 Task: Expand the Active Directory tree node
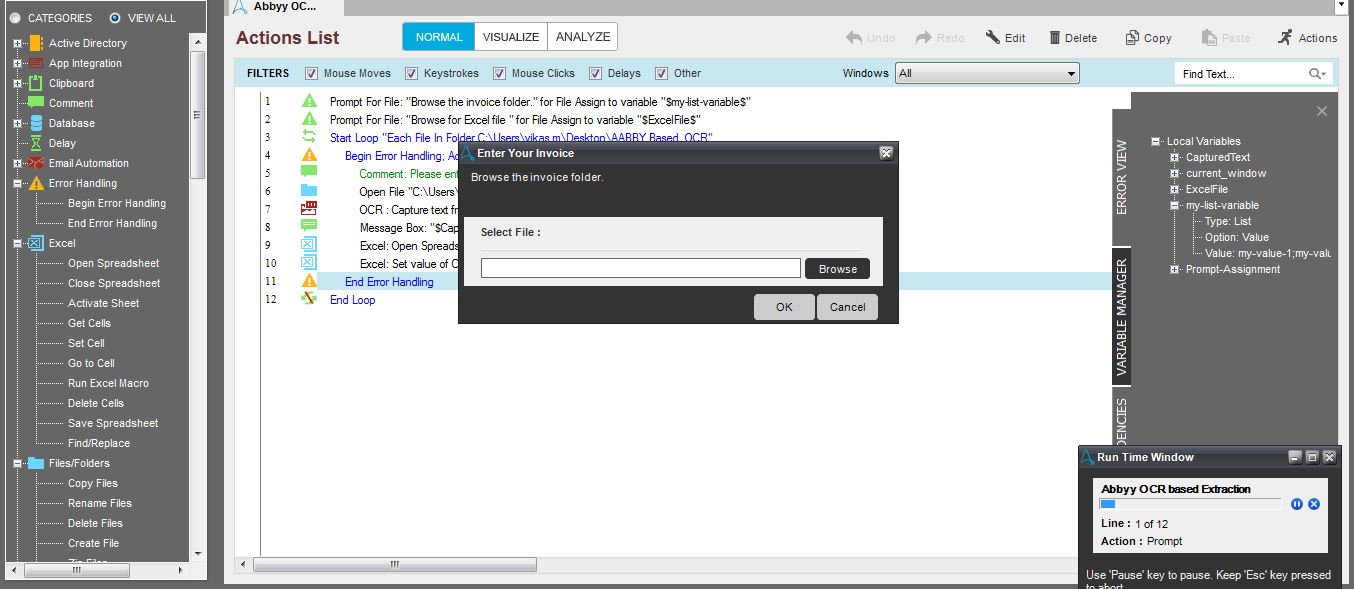(17, 43)
